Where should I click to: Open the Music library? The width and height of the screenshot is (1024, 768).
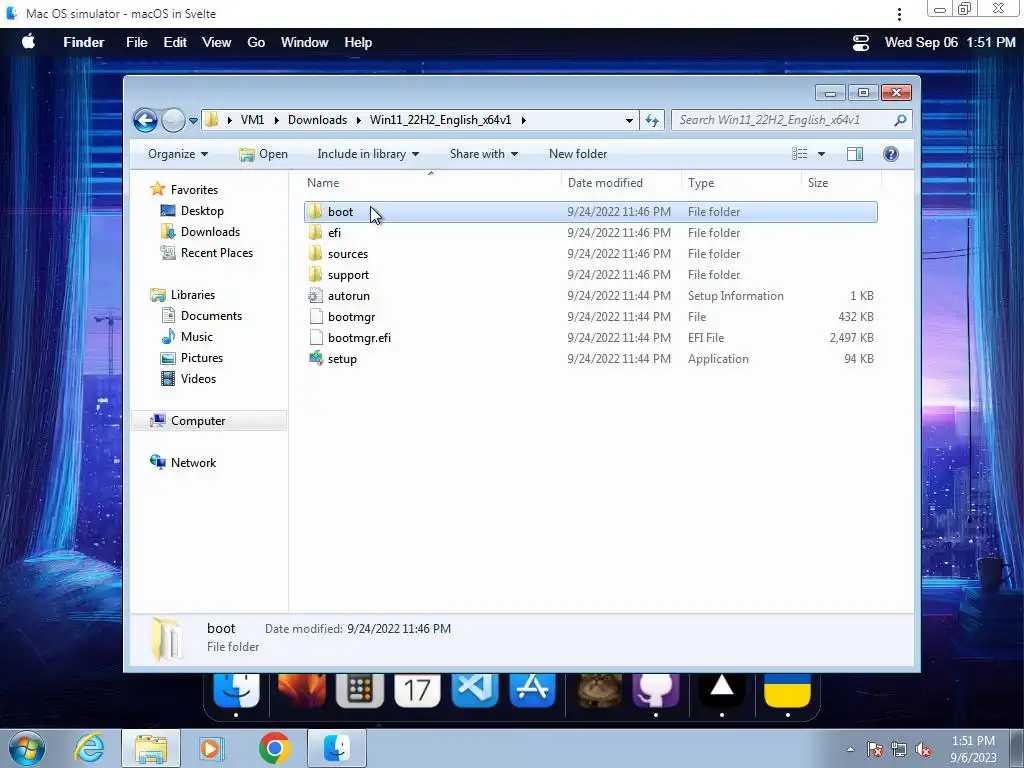point(187,337)
